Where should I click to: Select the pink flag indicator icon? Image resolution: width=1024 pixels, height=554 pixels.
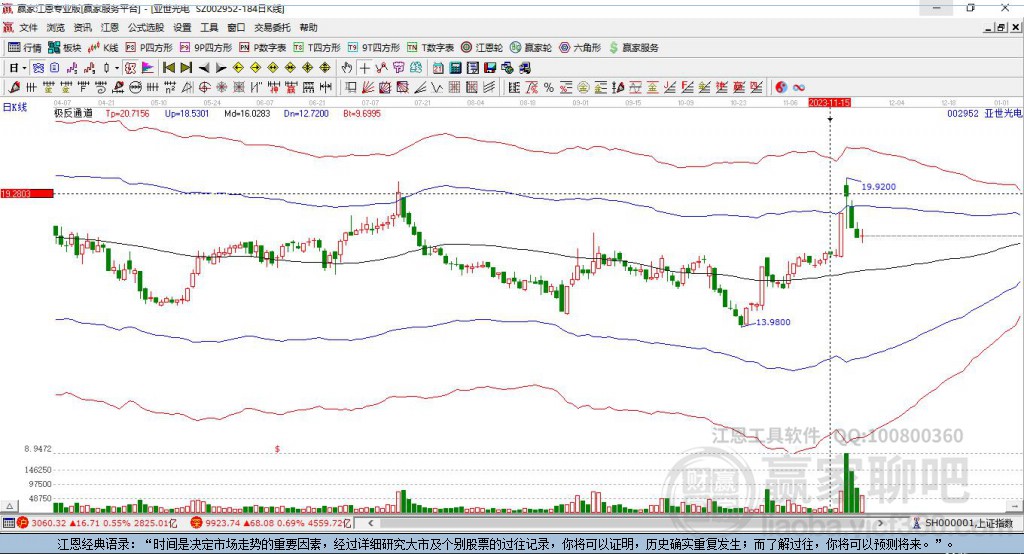(x=148, y=68)
